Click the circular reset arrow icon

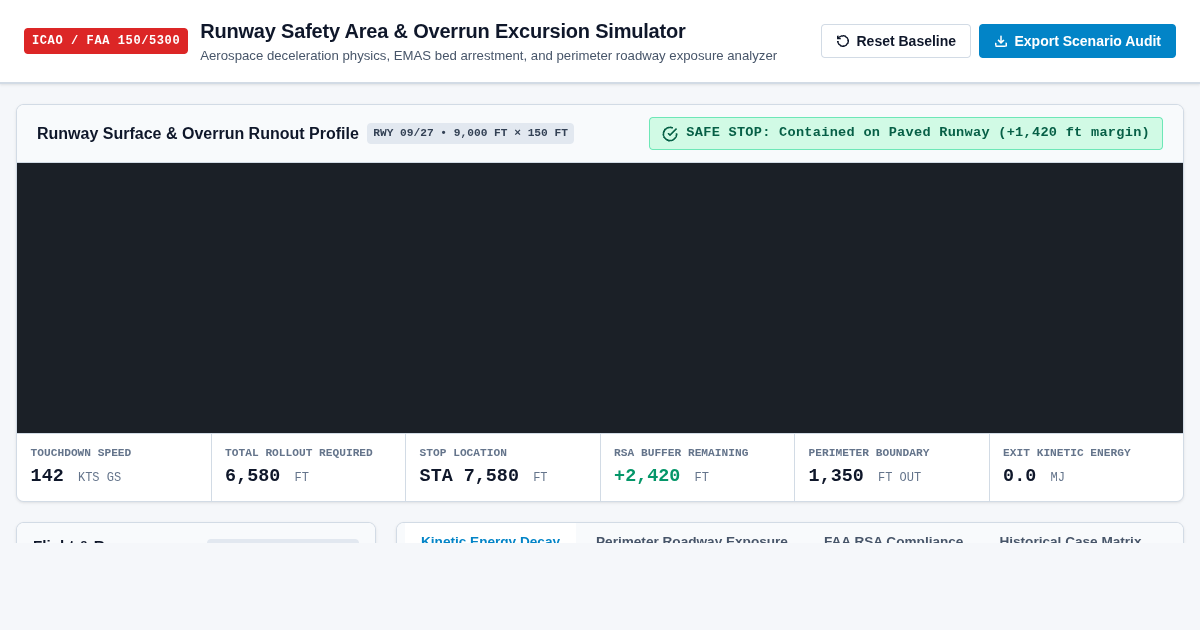[x=843, y=41]
